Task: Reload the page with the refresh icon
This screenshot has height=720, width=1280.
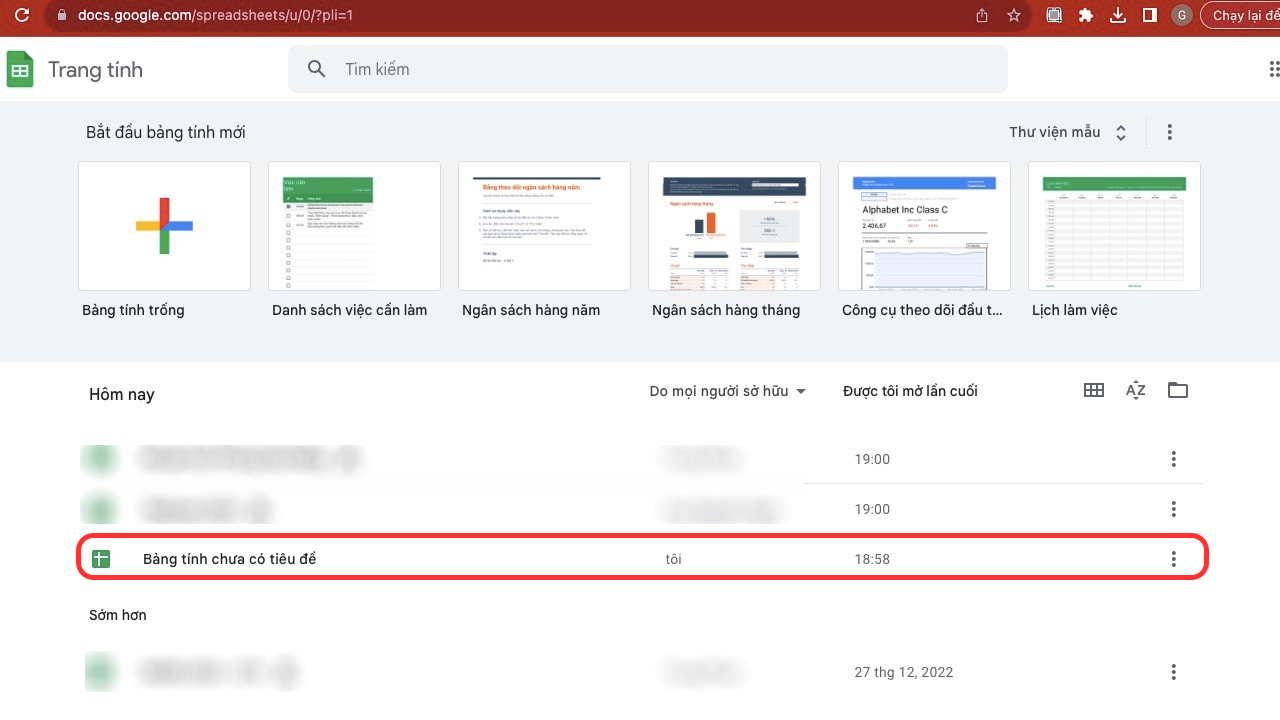Action: 22,15
